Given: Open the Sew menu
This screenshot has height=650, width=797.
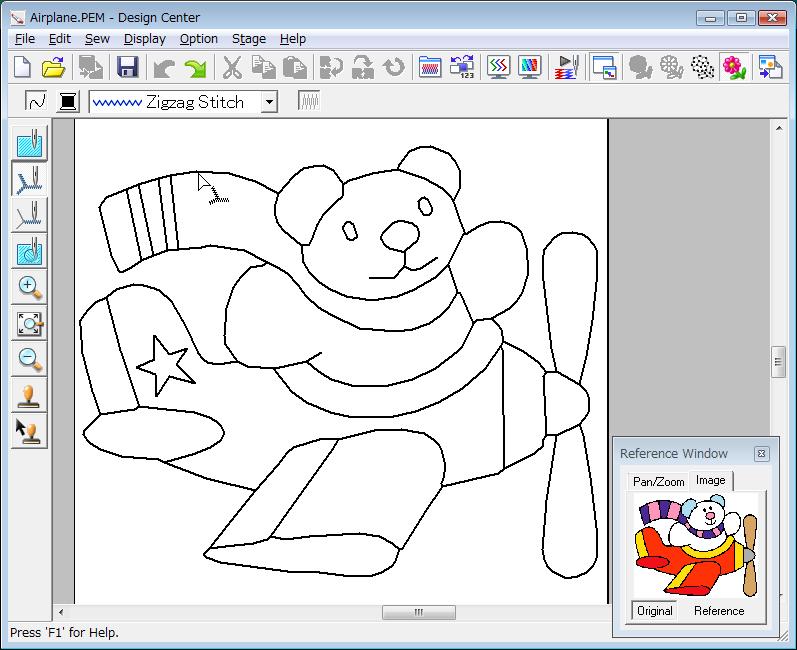Looking at the screenshot, I should tap(97, 39).
